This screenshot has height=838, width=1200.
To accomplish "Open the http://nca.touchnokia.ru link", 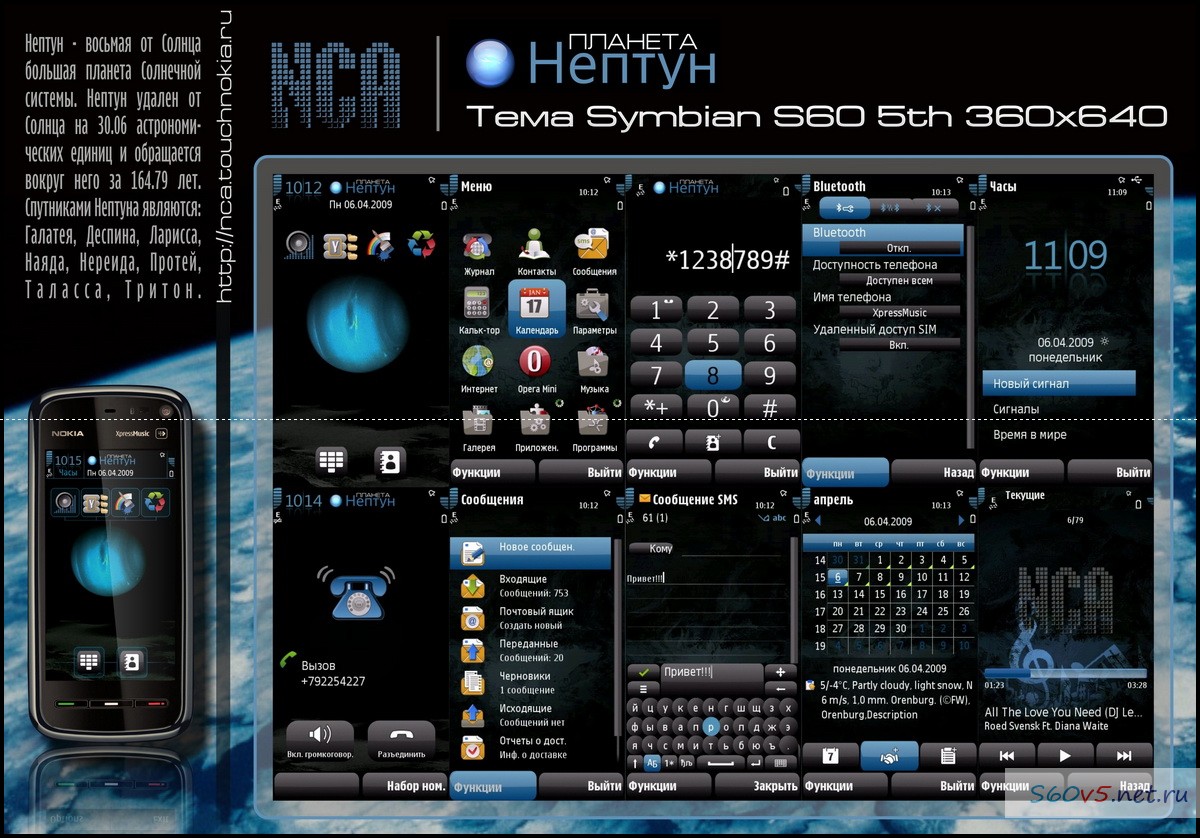I will click(x=224, y=157).
